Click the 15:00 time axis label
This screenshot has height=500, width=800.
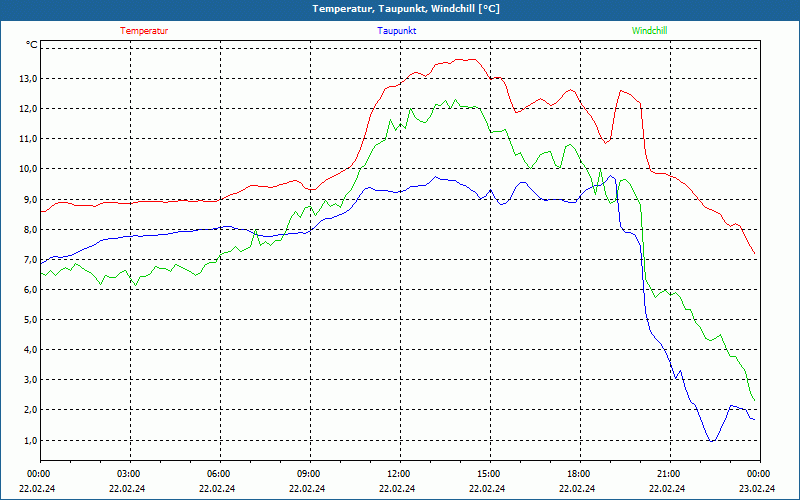click(x=489, y=474)
